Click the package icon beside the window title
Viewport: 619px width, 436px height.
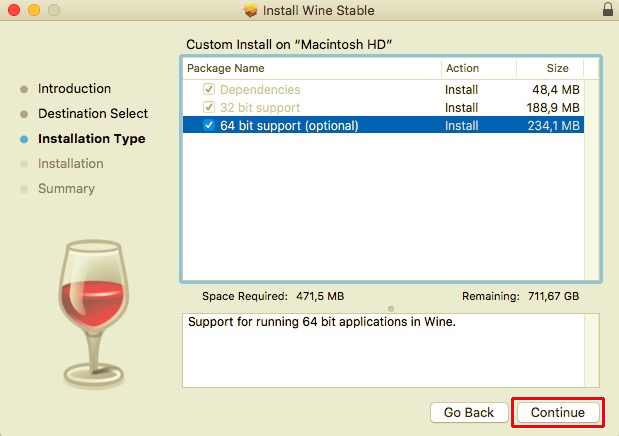pyautogui.click(x=250, y=10)
